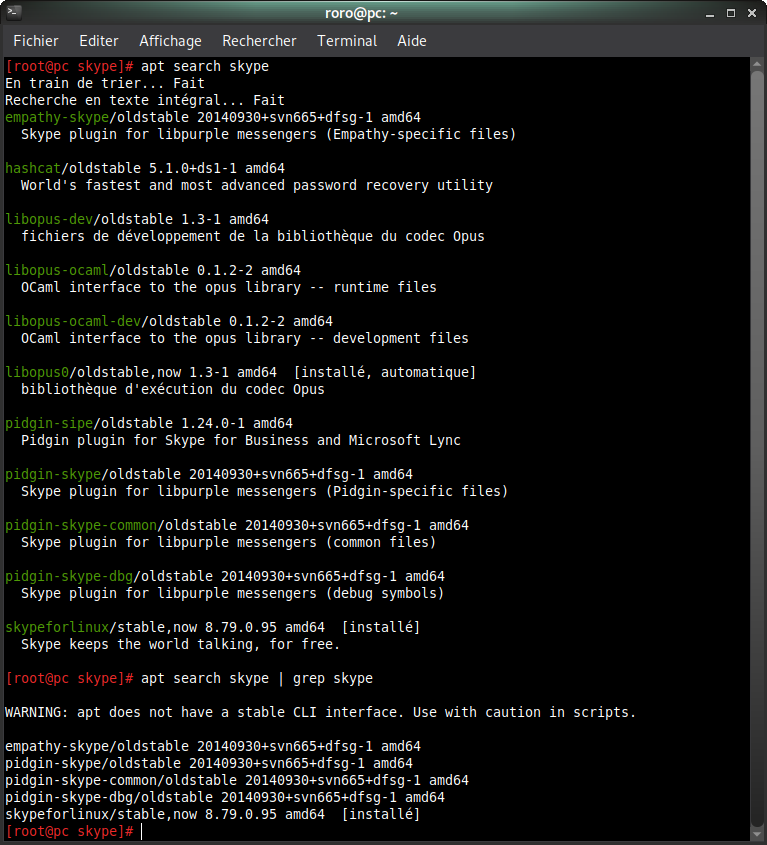Click 'OCaml interface ... development files' line
The image size is (767, 845).
[x=245, y=338]
